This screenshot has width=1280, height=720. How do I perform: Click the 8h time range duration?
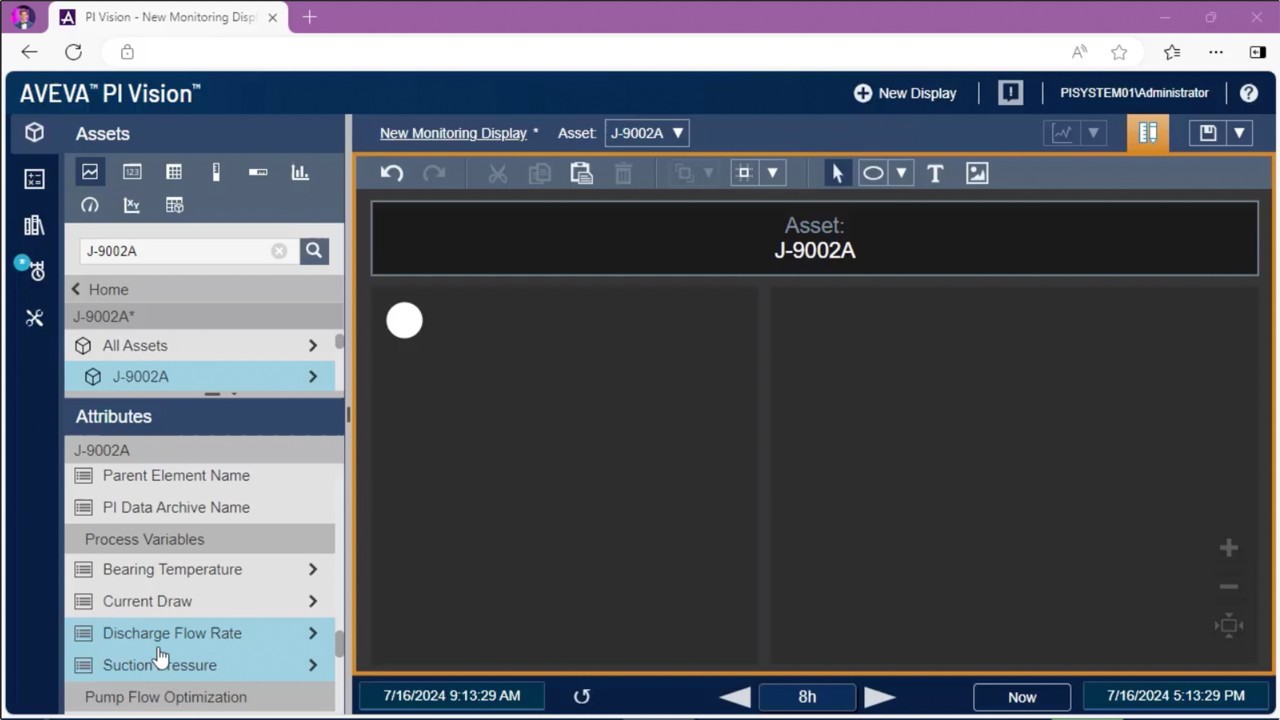click(x=807, y=697)
